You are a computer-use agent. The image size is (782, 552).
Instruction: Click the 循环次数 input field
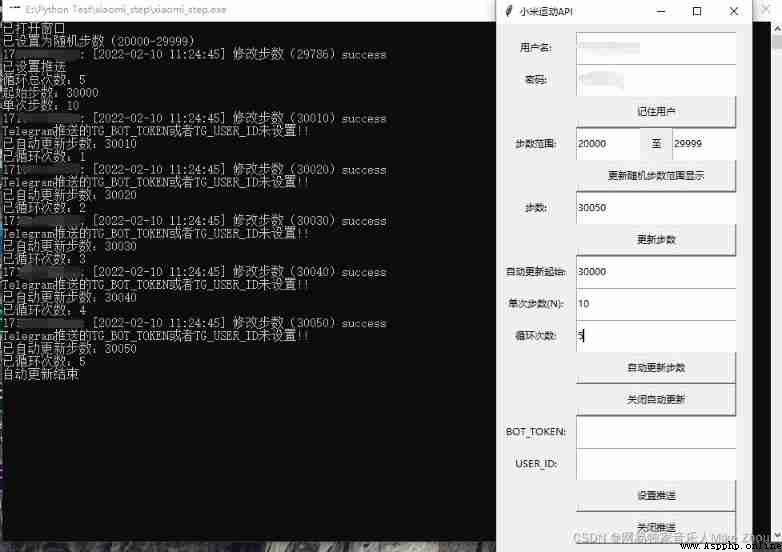(x=656, y=336)
